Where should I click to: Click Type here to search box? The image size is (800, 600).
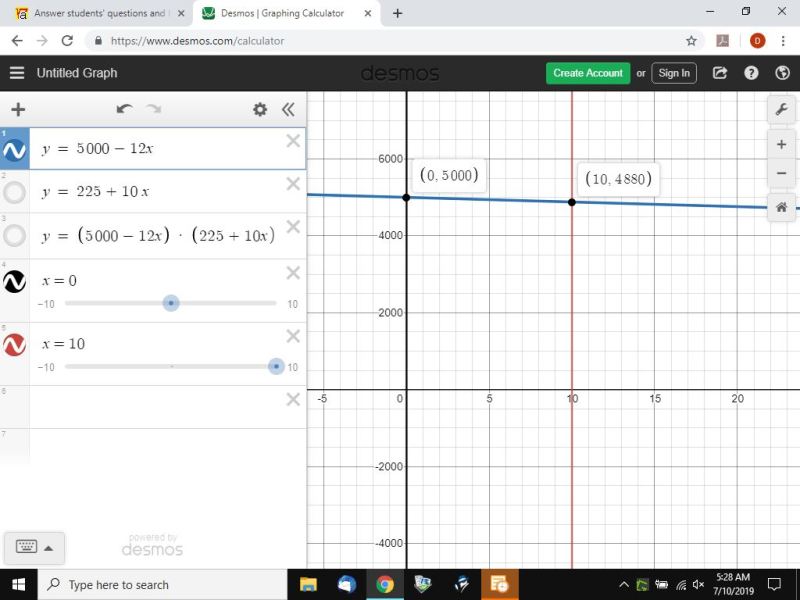[162, 585]
